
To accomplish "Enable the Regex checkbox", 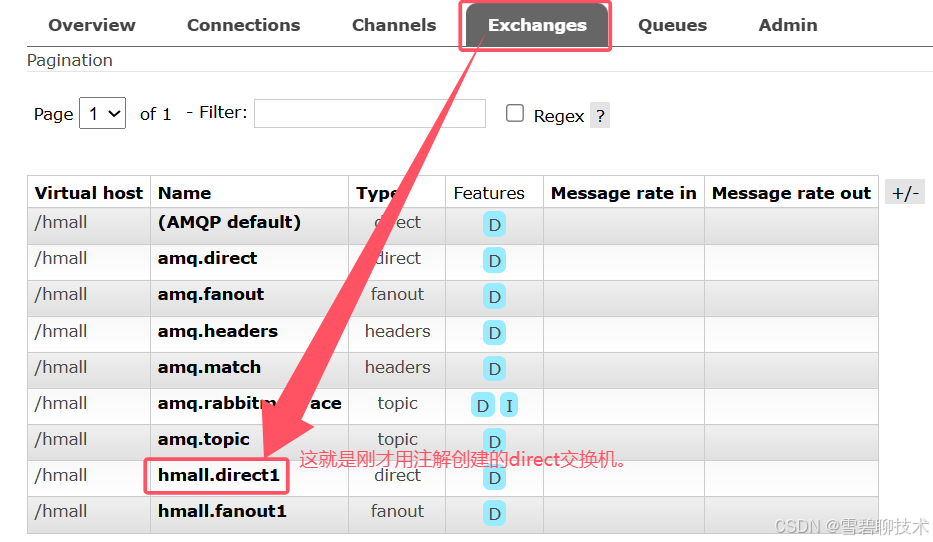I will coord(515,113).
